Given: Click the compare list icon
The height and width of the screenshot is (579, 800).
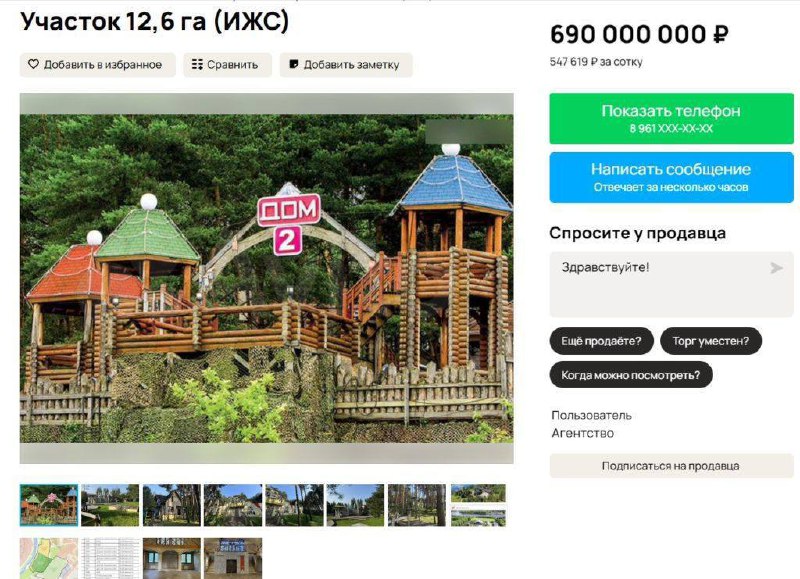Looking at the screenshot, I should [x=197, y=64].
